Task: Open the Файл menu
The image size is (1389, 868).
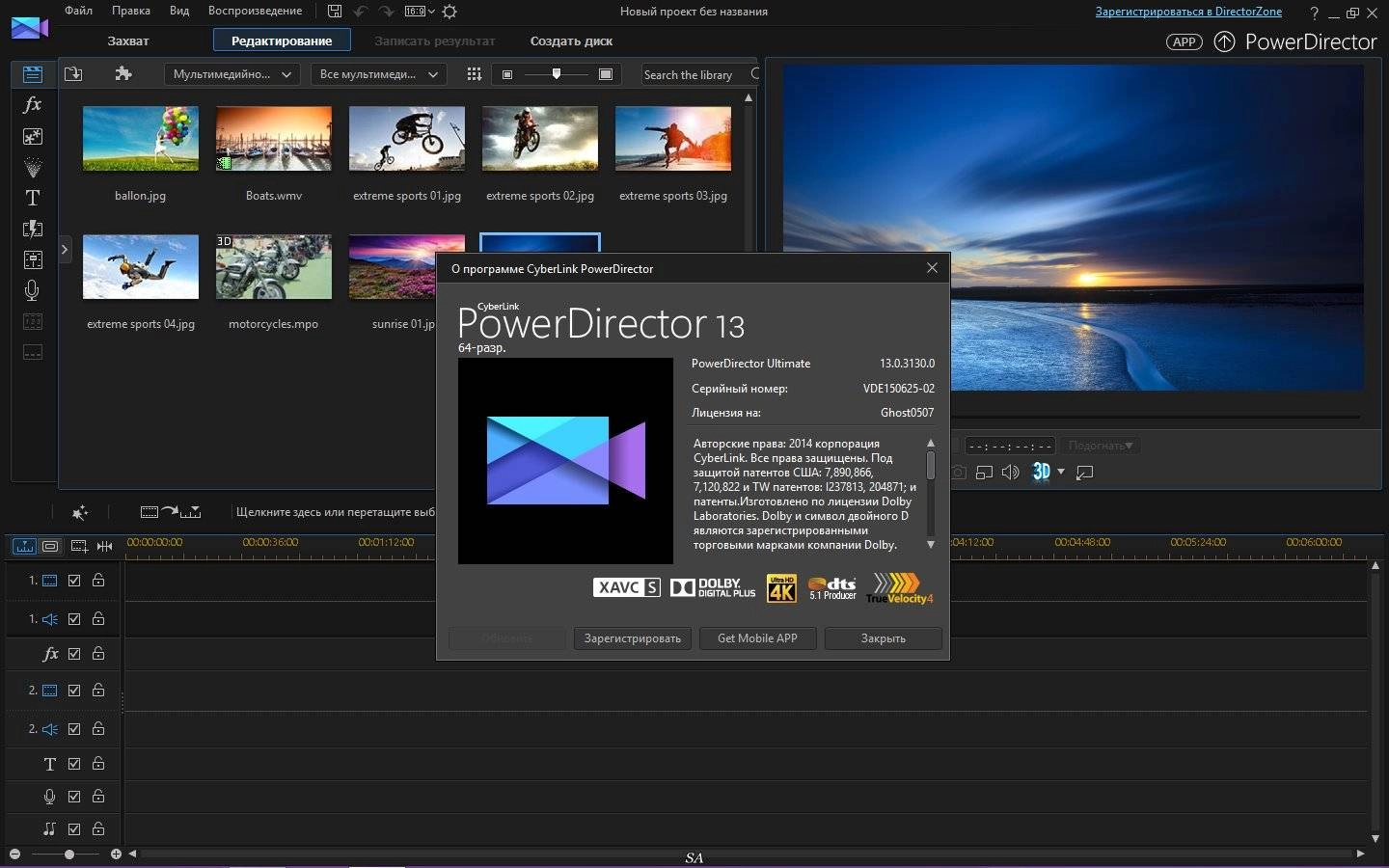Action: [x=79, y=11]
